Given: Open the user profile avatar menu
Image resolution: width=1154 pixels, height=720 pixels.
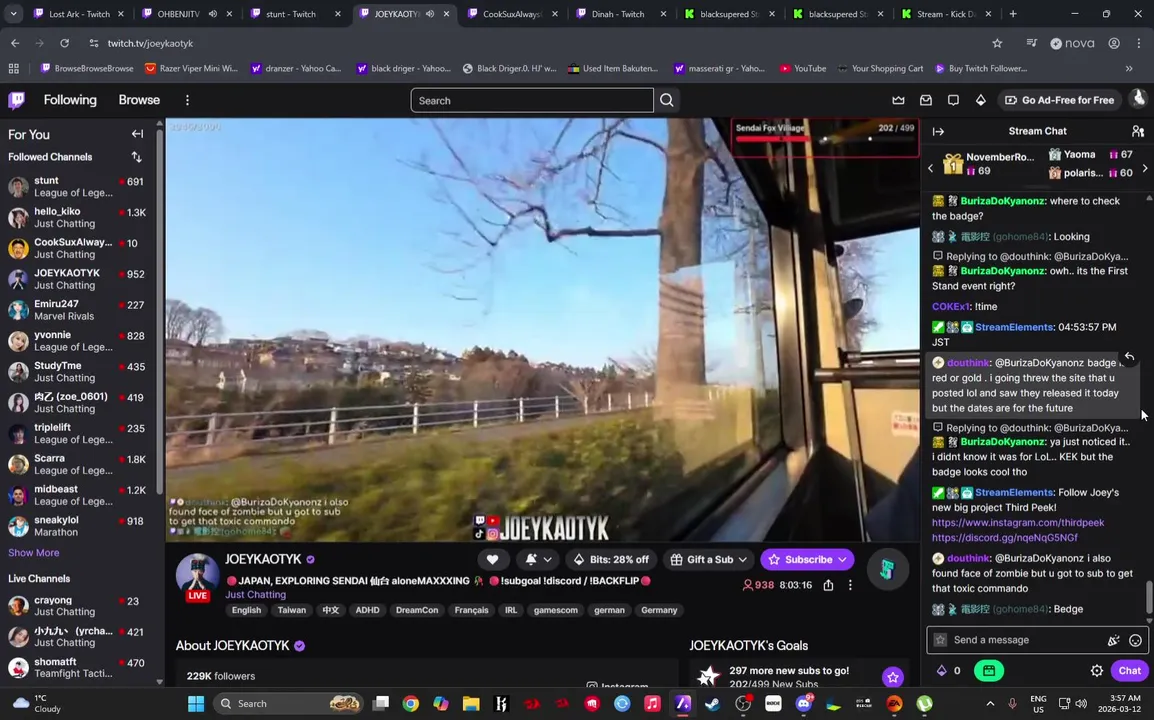Looking at the screenshot, I should coord(1139,99).
